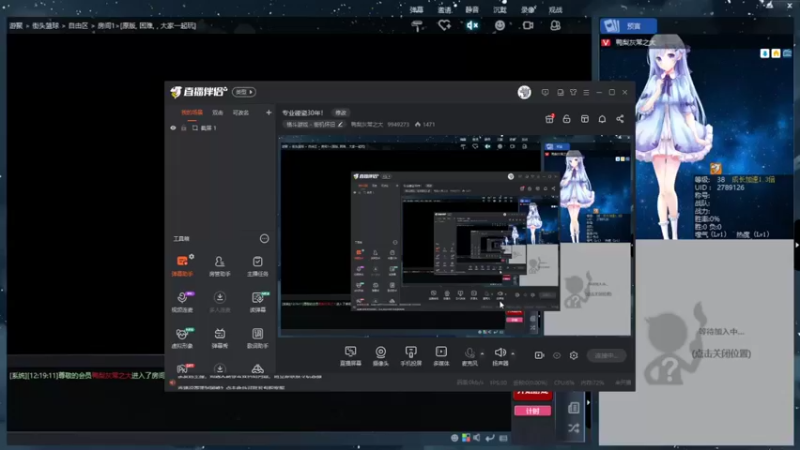
Task: Click the share icon in companion header
Action: tap(620, 119)
